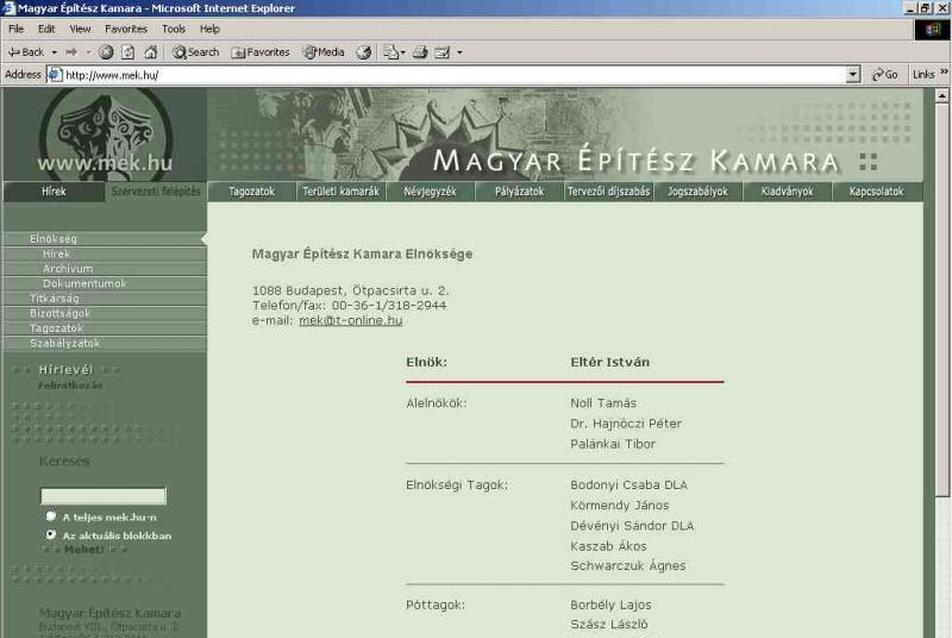The height and width of the screenshot is (638, 952).
Task: Click the Print toolbar icon
Action: point(420,52)
